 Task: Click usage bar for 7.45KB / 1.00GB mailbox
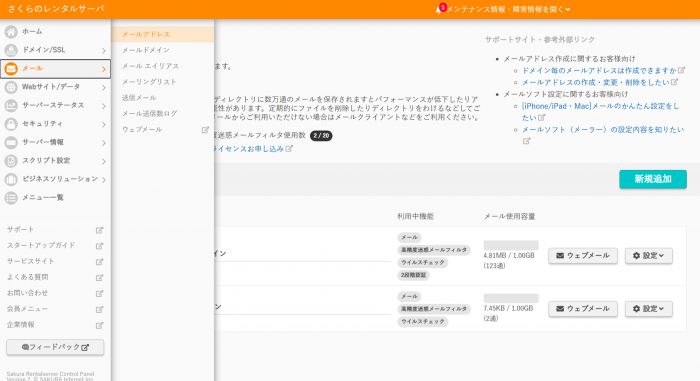[511, 298]
